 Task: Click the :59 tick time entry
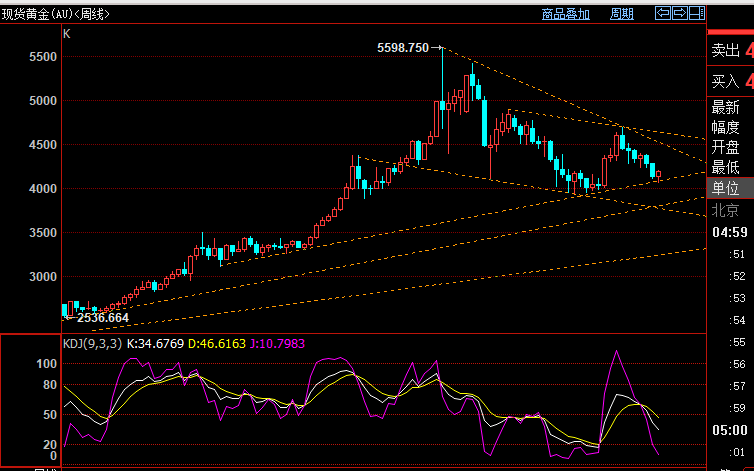tap(737, 408)
